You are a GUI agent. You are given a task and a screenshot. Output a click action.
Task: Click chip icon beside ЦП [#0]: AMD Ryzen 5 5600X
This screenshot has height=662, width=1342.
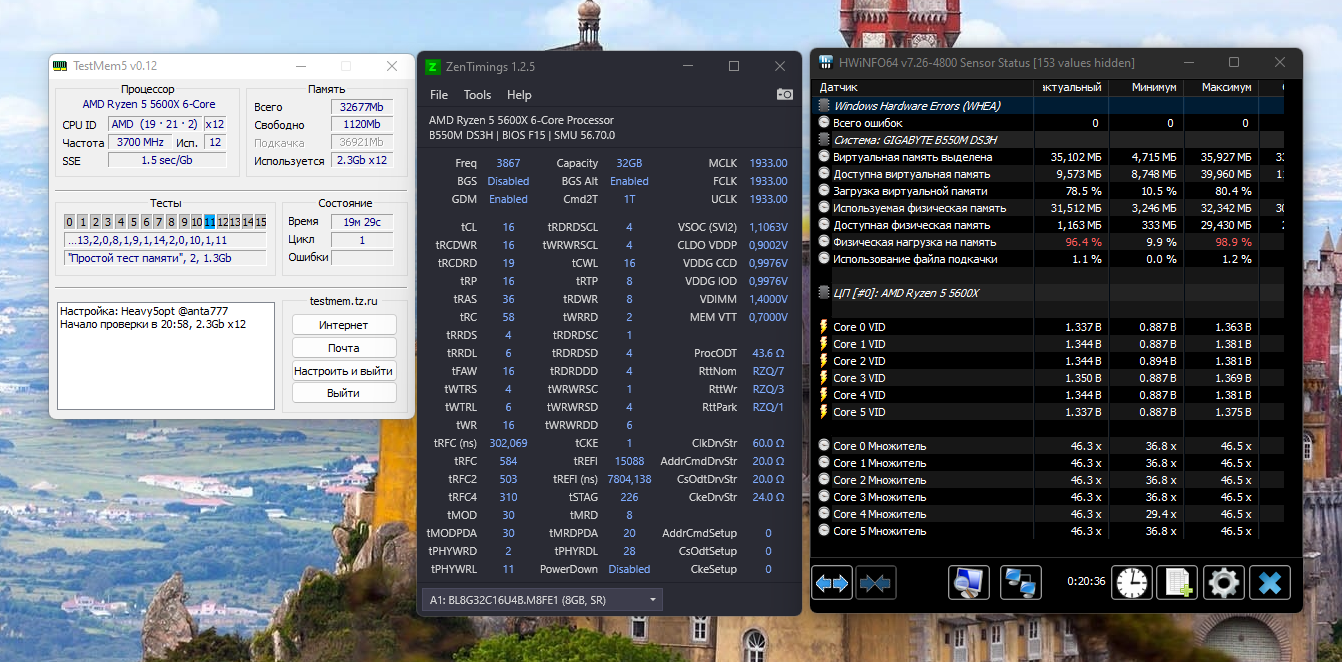coord(824,293)
